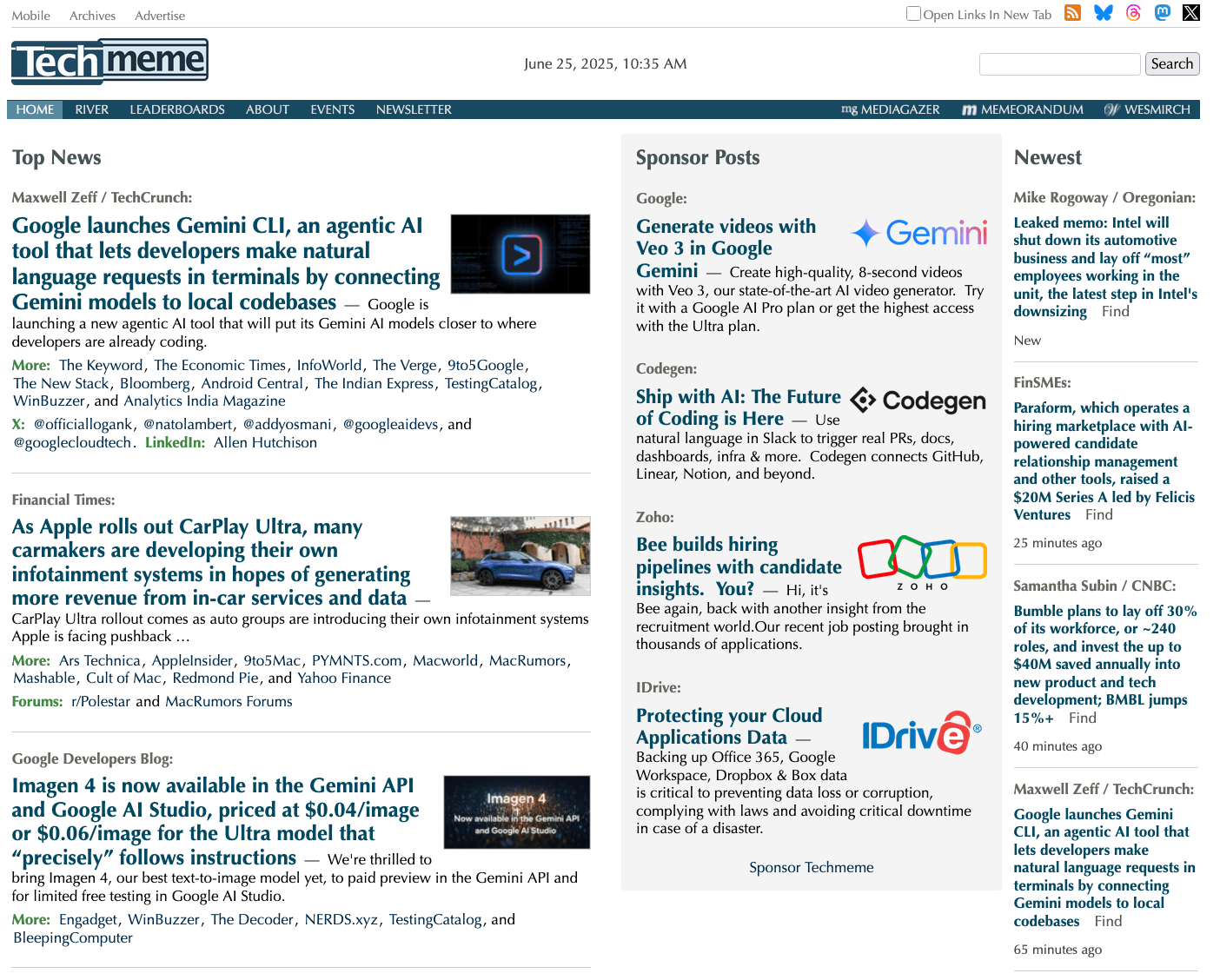Viewport: 1220px width, 980px height.
Task: Open Techmeme's Bluesky profile icon
Action: pyautogui.click(x=1103, y=13)
